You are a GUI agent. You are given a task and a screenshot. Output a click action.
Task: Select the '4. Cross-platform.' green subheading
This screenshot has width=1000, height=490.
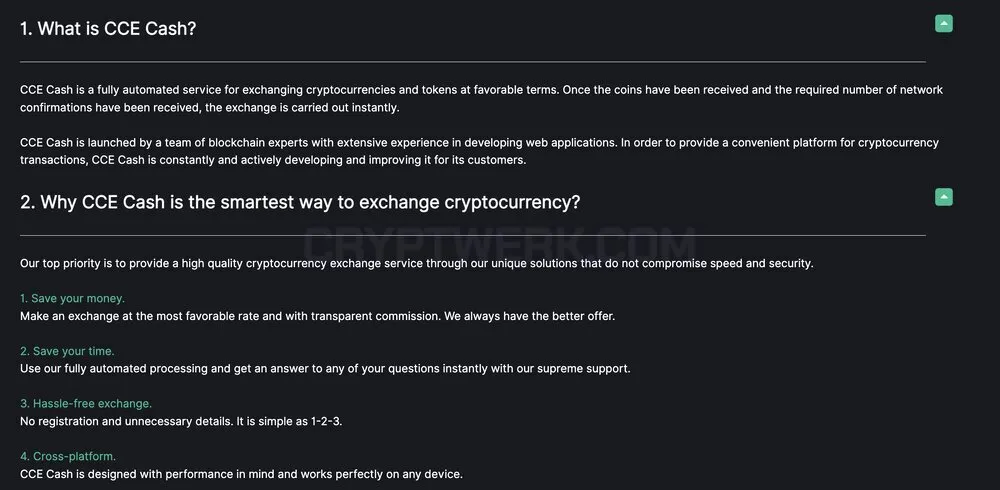[68, 456]
